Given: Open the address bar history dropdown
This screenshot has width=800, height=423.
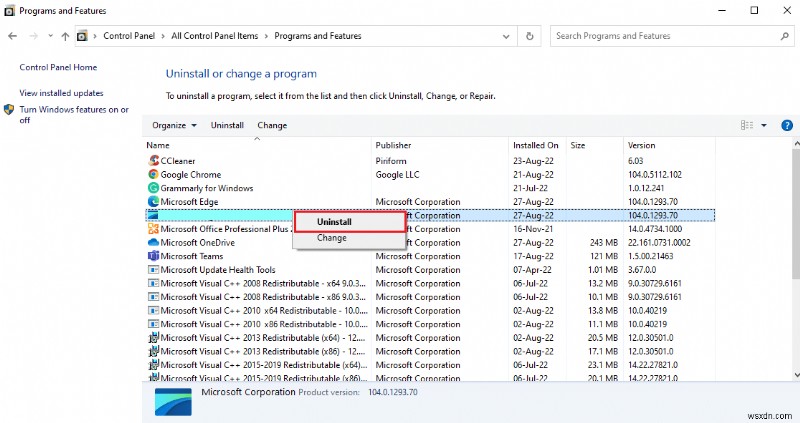Looking at the screenshot, I should coord(506,36).
